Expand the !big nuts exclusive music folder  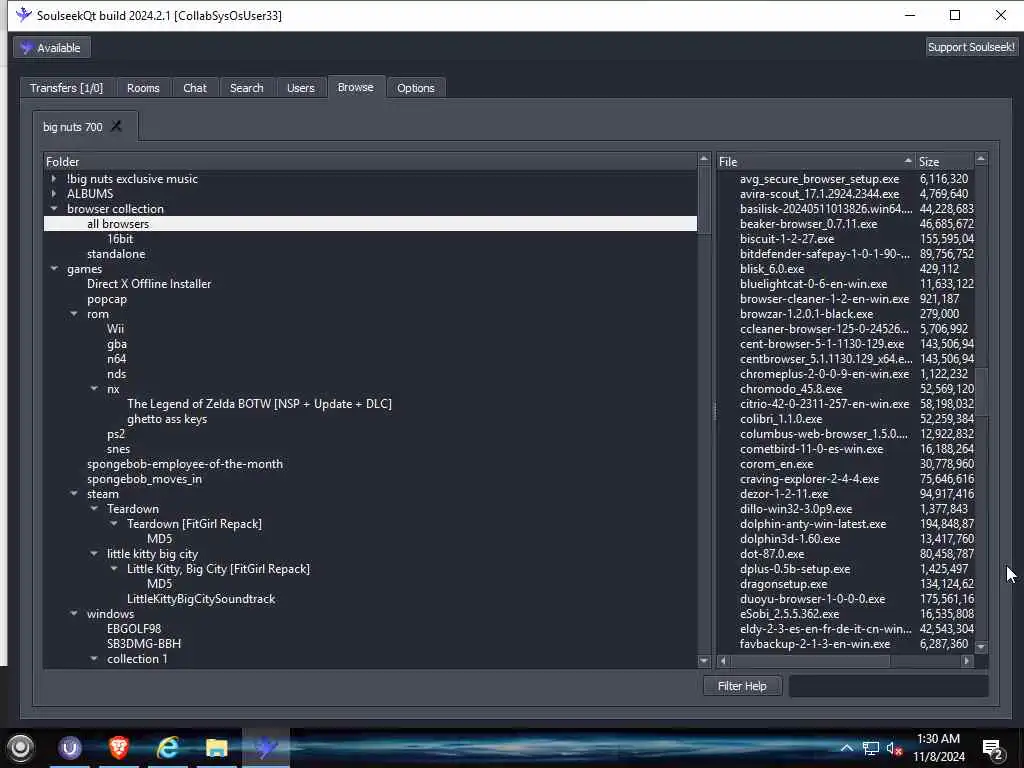point(54,178)
